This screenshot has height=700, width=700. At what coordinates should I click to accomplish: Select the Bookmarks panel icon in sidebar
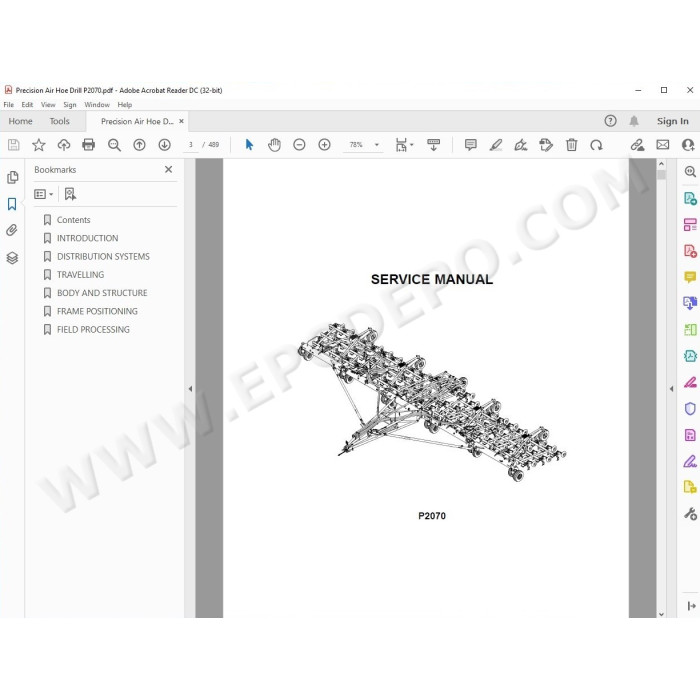tap(12, 204)
